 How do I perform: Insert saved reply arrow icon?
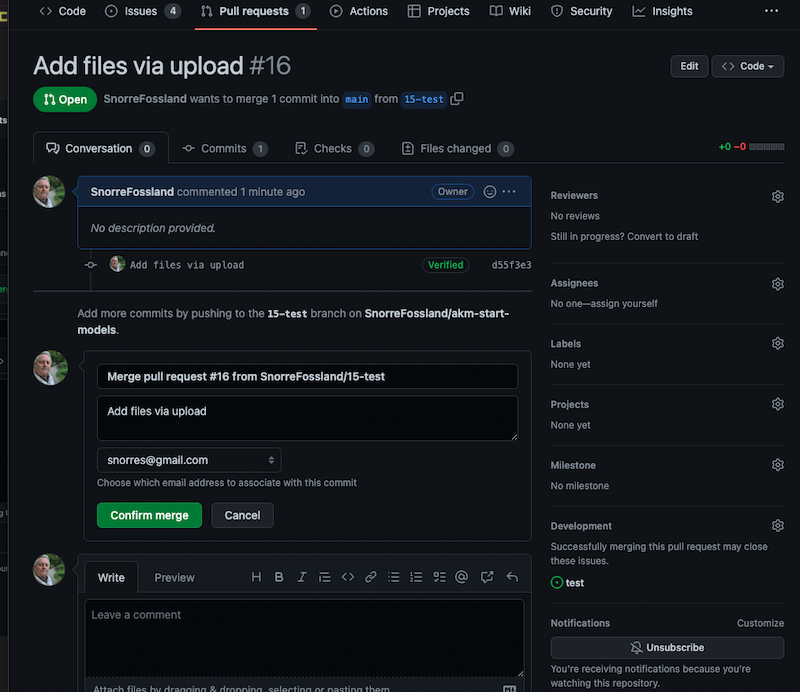[x=512, y=577]
